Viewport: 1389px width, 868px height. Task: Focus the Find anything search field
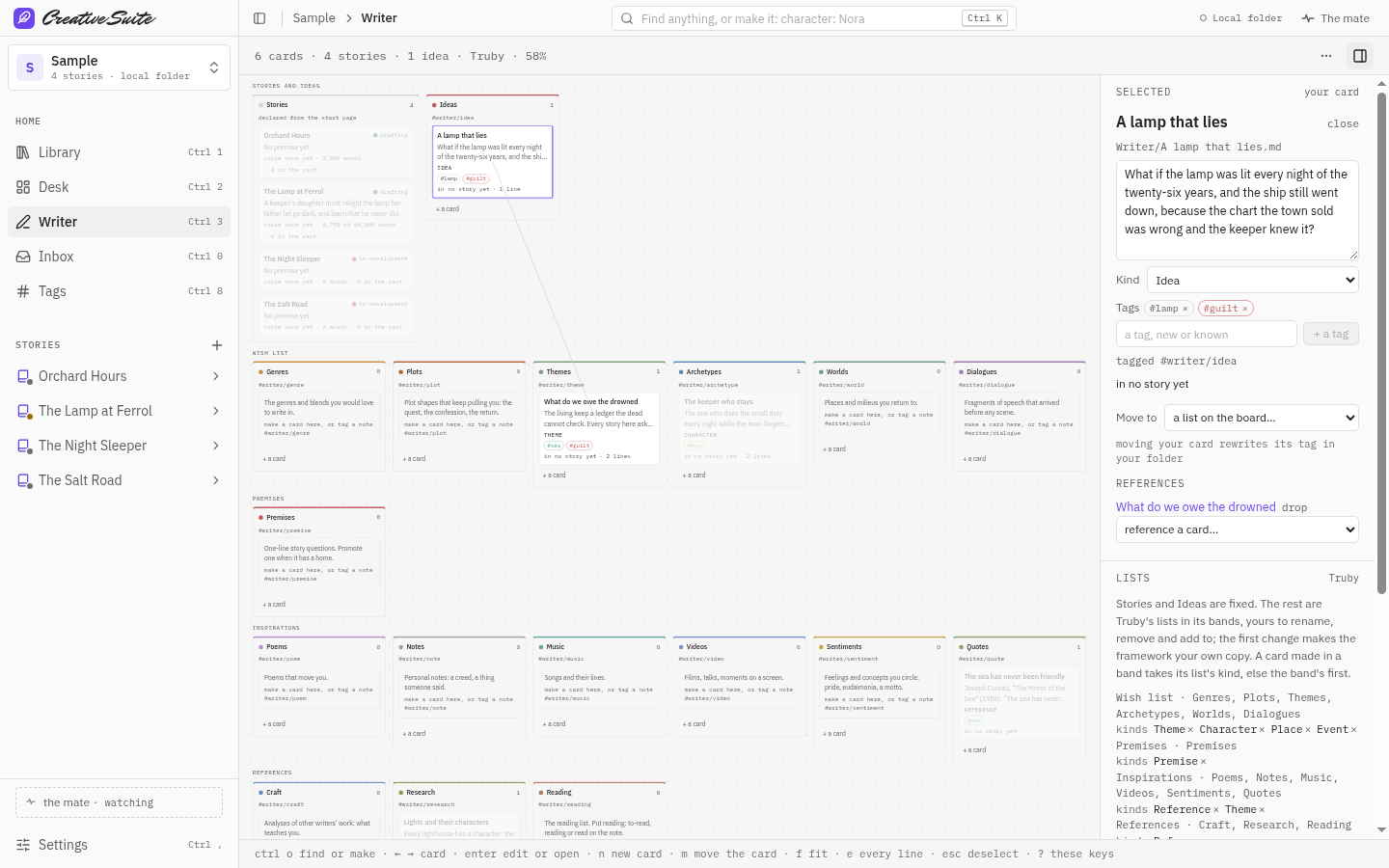813,18
